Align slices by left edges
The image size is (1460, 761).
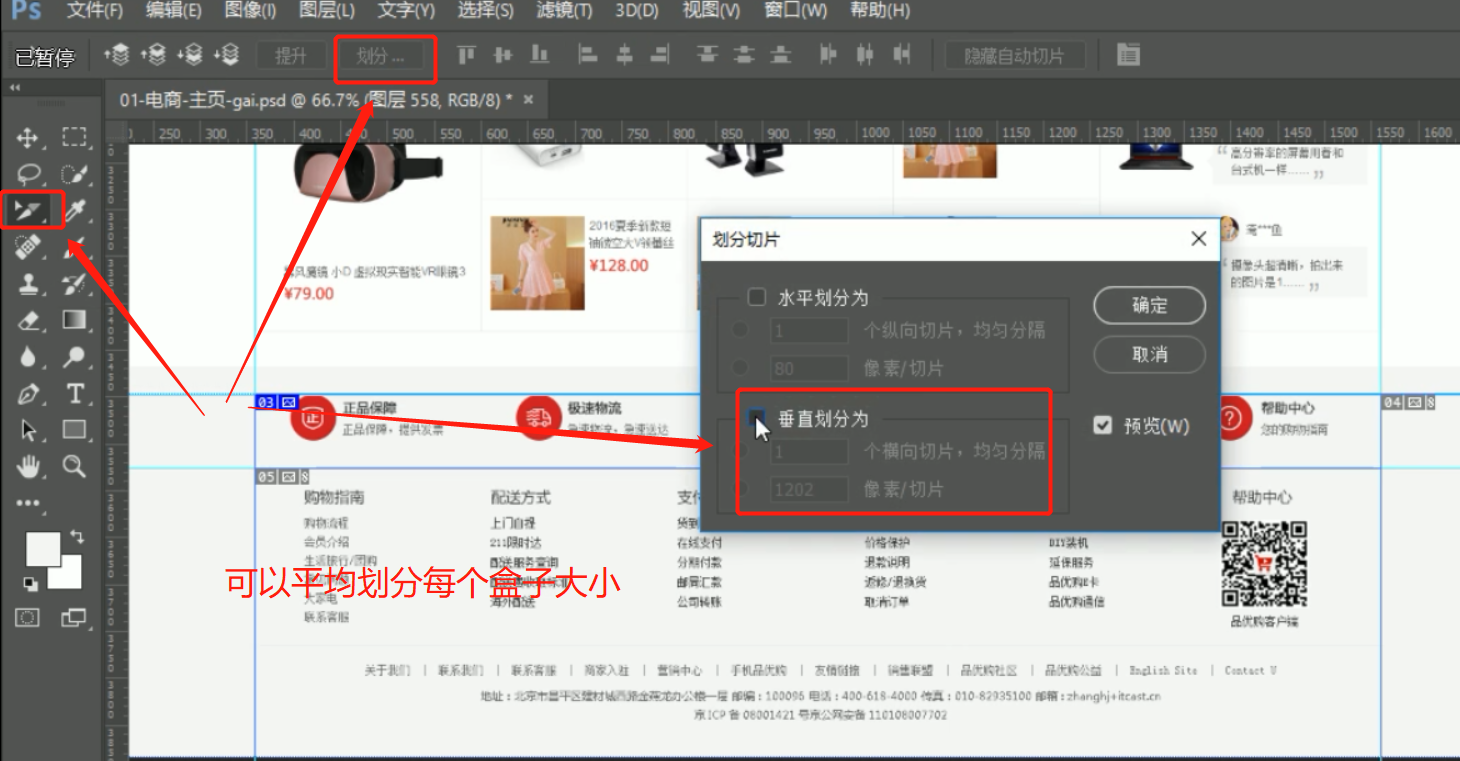point(588,55)
